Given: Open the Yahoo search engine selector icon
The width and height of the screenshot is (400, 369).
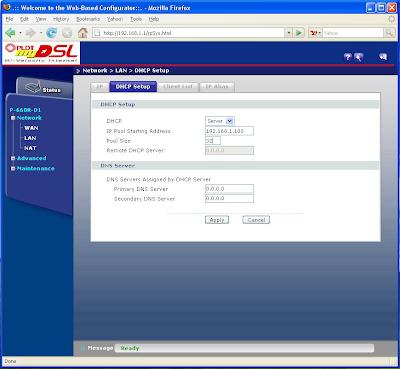Looking at the screenshot, I should 315,33.
